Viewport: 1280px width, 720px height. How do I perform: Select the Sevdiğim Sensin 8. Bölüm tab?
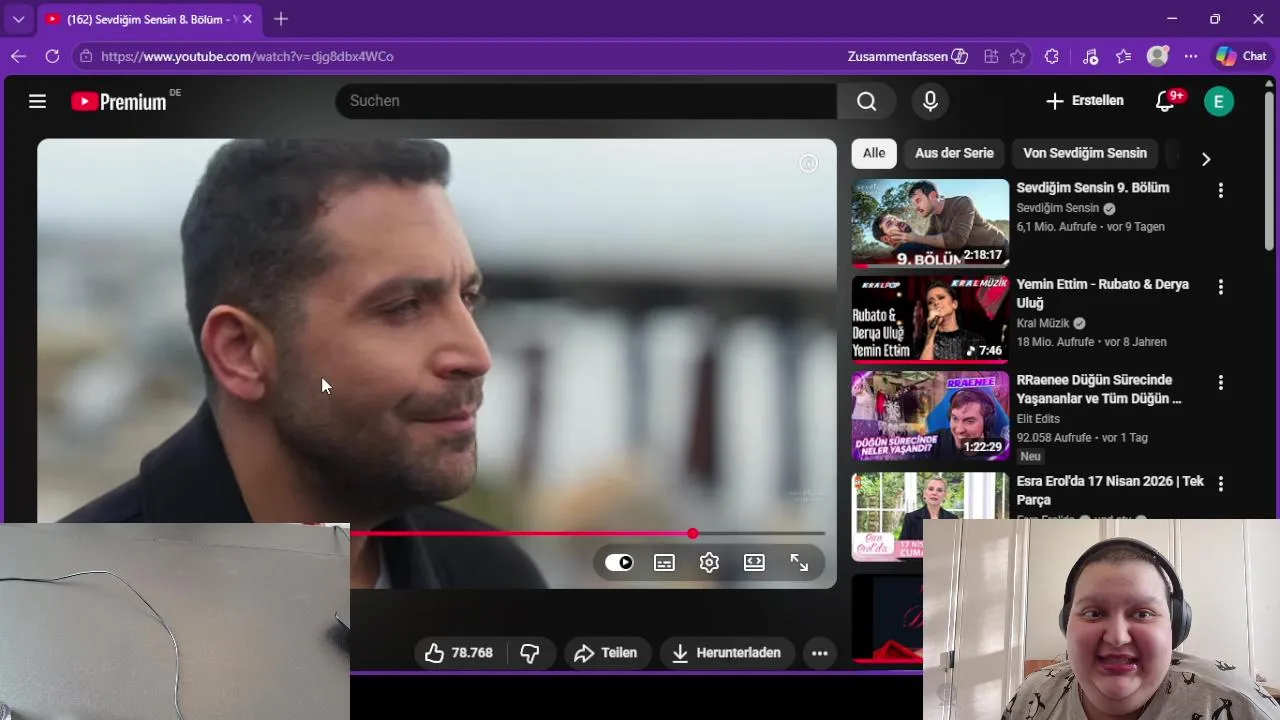click(148, 19)
